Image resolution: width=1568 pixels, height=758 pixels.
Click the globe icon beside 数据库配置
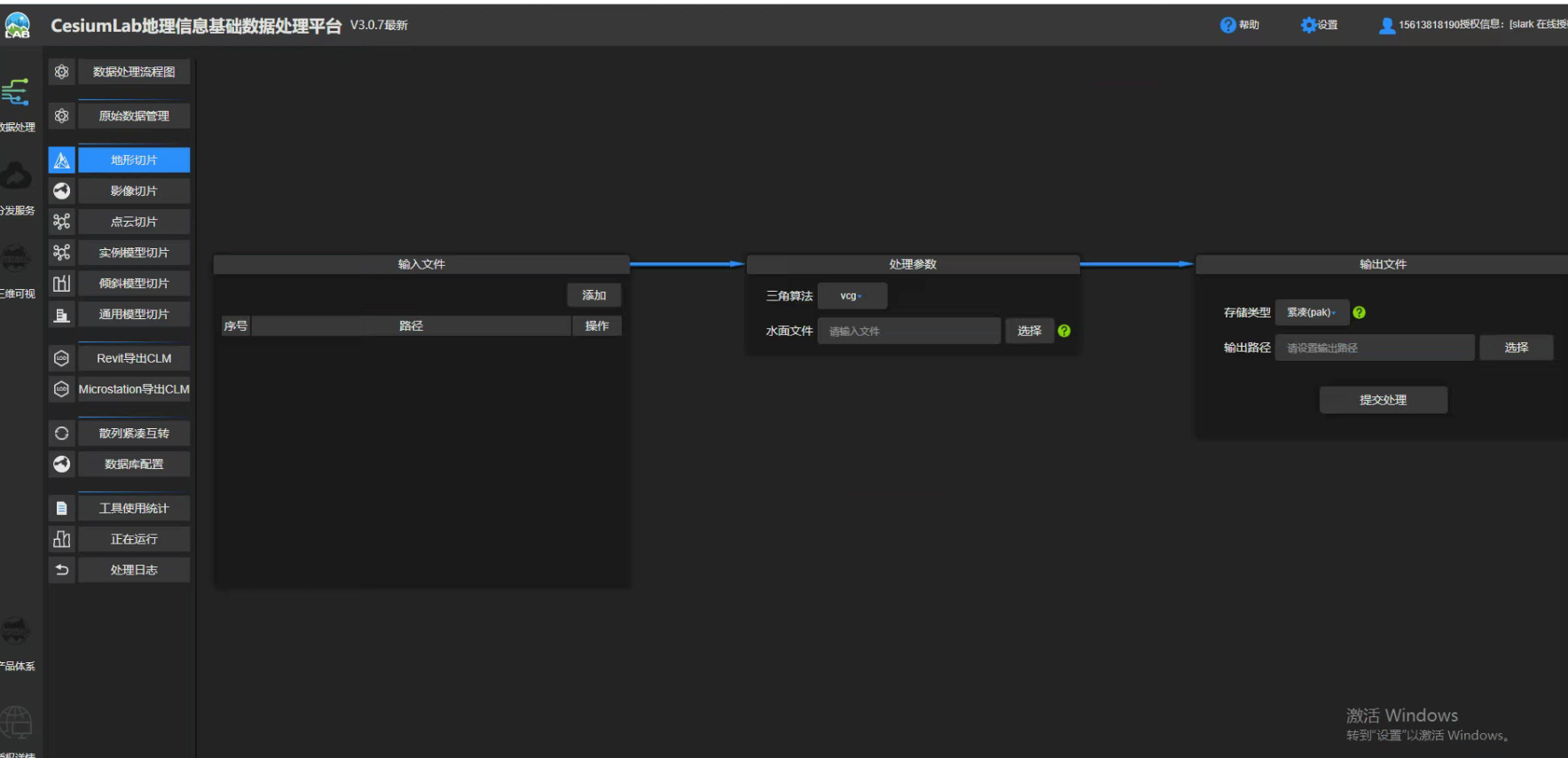[61, 464]
